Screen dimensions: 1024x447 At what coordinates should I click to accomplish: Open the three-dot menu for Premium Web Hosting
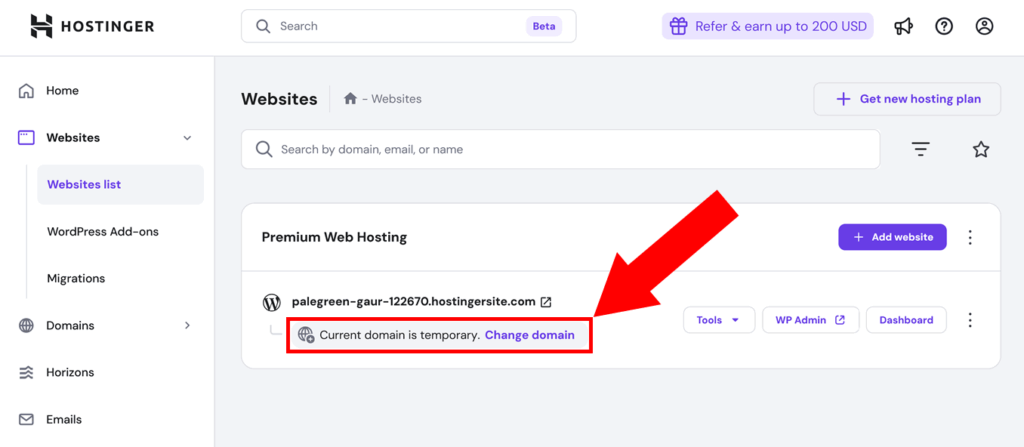[970, 237]
